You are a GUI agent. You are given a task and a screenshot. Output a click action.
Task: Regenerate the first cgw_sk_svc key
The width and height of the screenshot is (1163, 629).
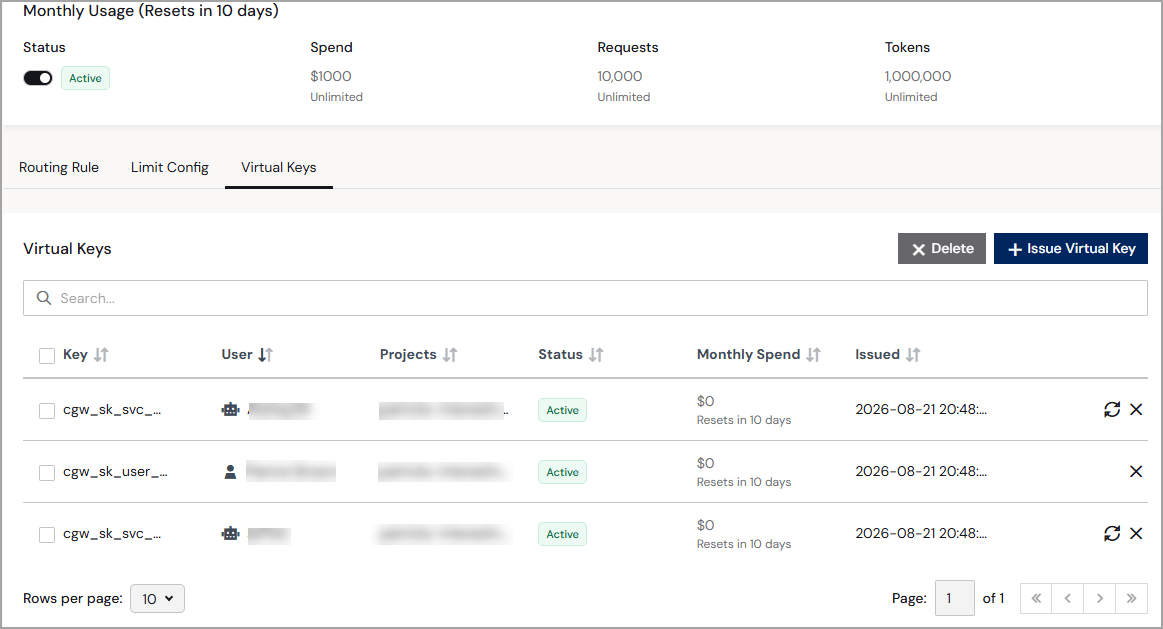tap(1111, 409)
